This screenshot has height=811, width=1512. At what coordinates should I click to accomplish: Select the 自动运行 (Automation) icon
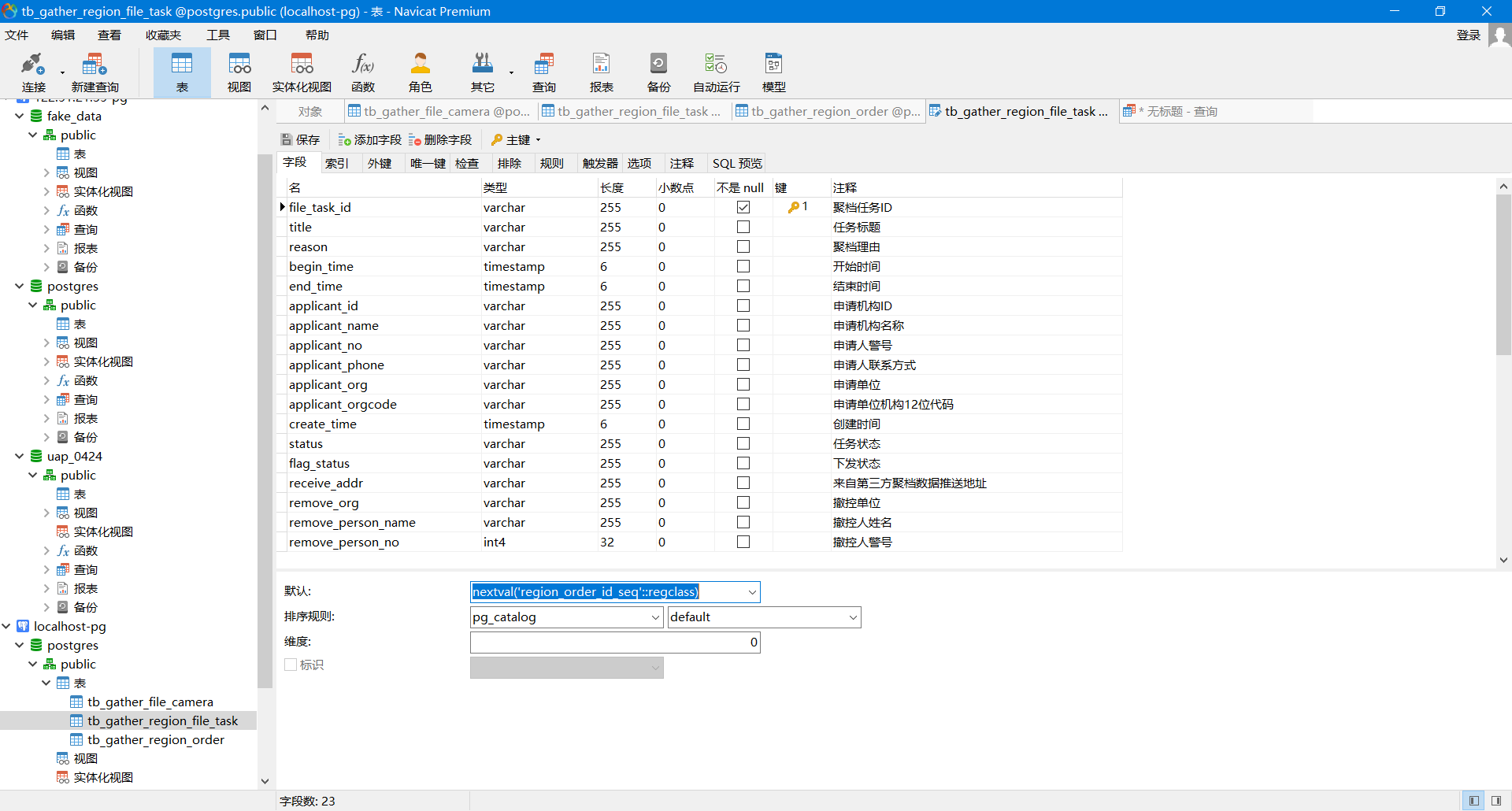715,71
